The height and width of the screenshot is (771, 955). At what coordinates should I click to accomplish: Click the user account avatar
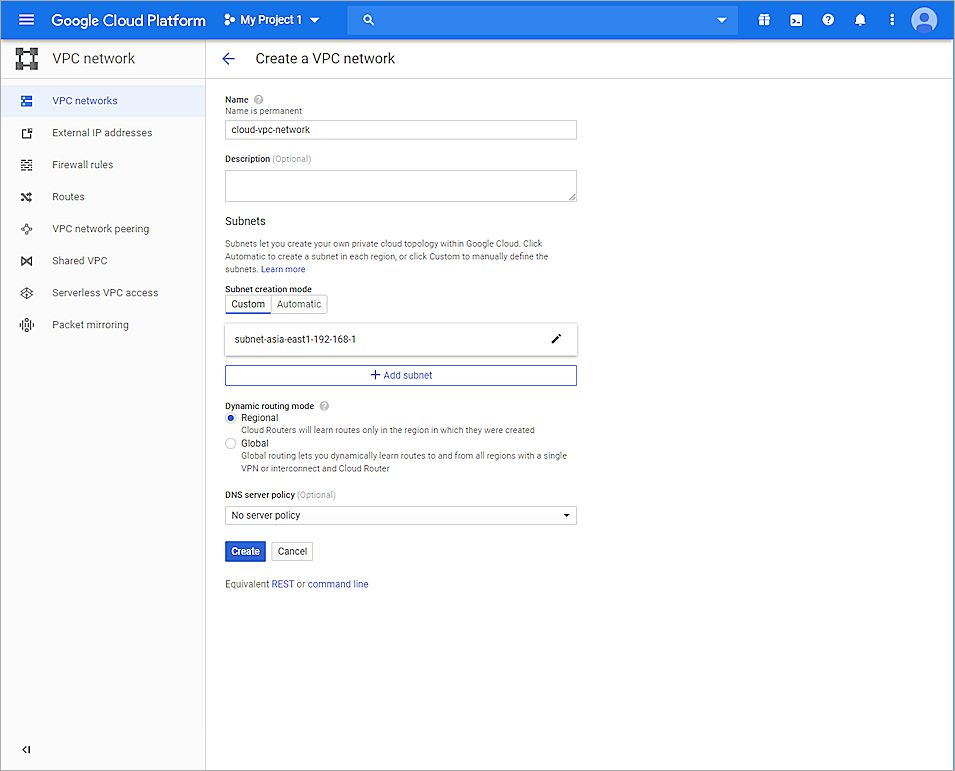point(924,20)
